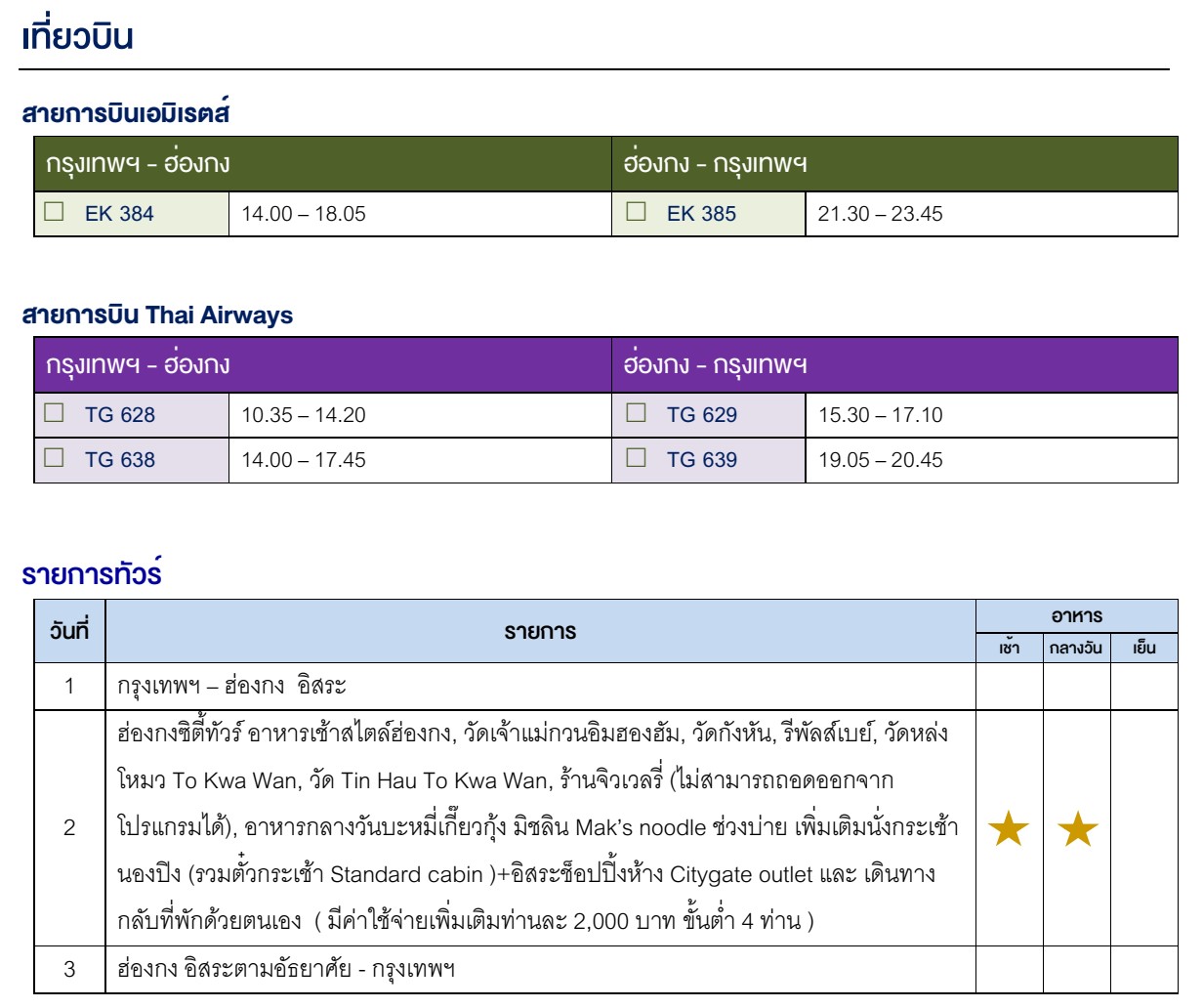Click the รายการทัวร์ section heading
The image size is (1203, 1008).
[x=92, y=573]
